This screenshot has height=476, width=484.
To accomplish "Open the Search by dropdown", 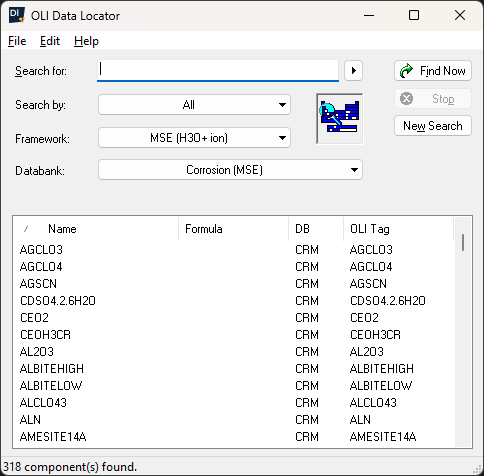I will click(194, 105).
